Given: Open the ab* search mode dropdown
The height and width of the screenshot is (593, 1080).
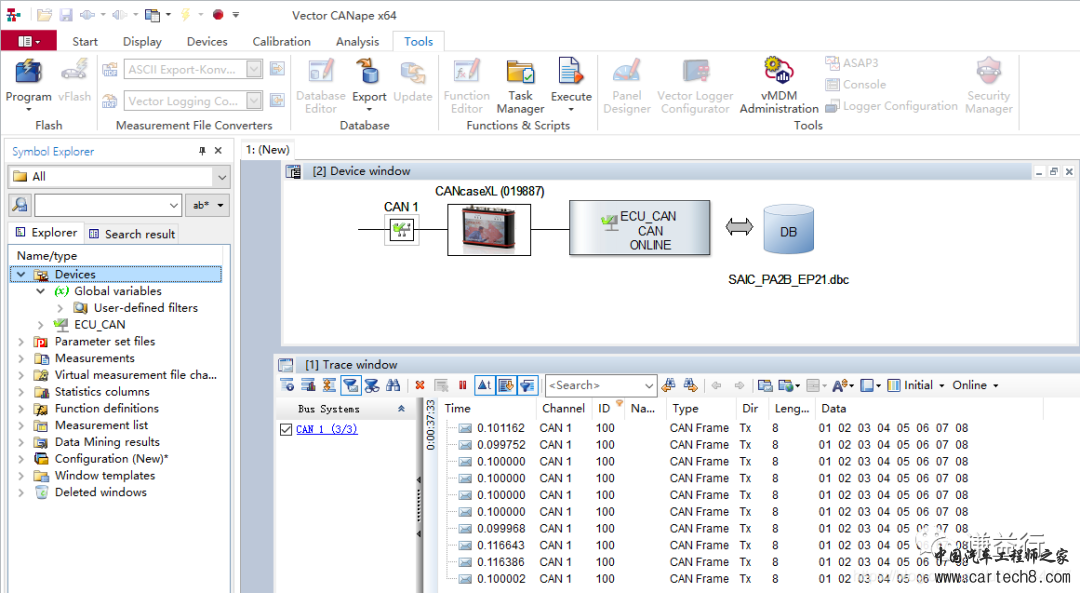Looking at the screenshot, I should pyautogui.click(x=207, y=205).
